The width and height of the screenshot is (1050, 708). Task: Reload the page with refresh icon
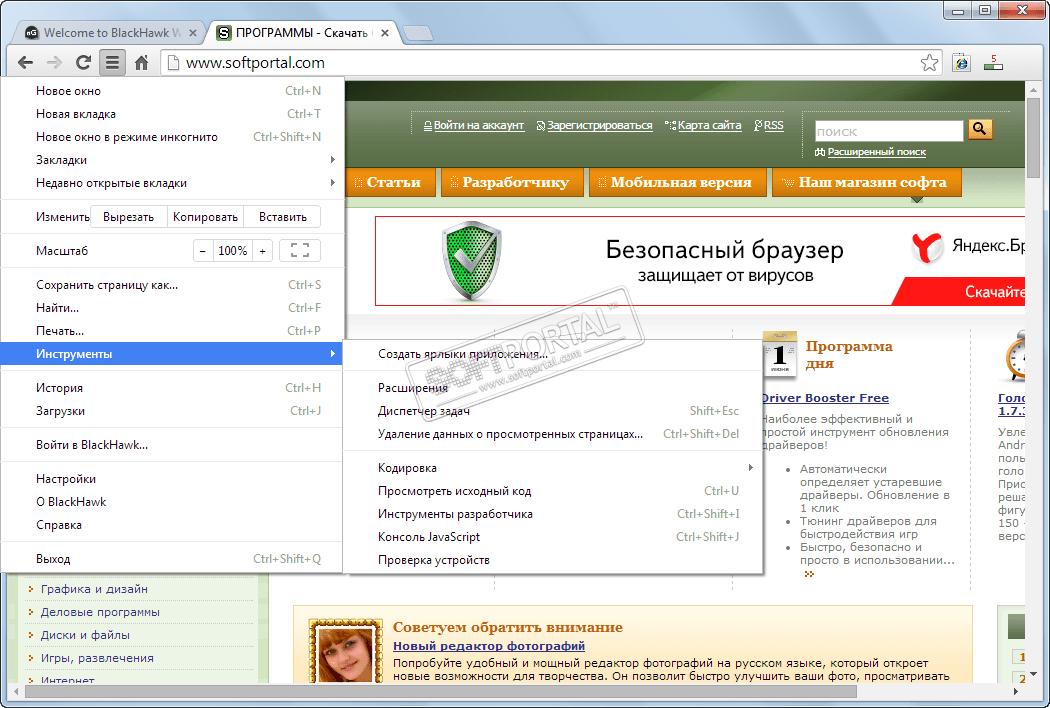click(83, 63)
